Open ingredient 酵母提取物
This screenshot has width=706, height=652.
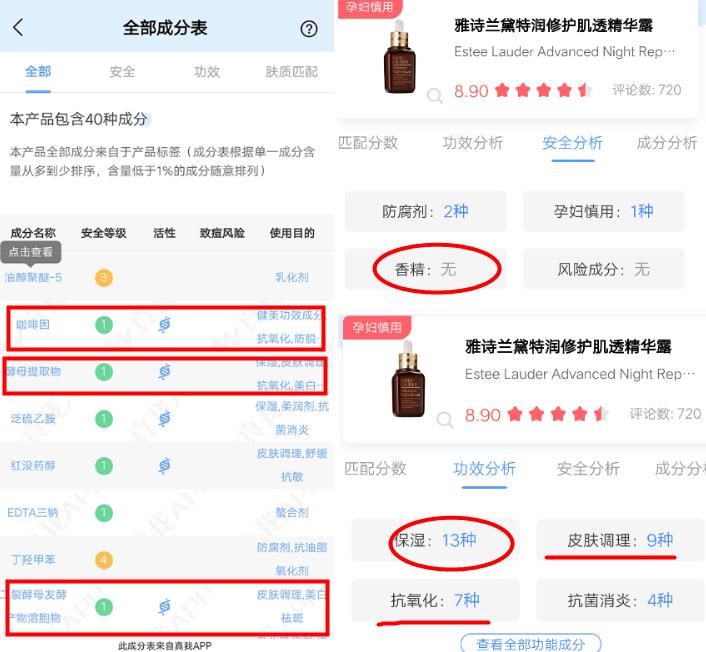[x=33, y=371]
